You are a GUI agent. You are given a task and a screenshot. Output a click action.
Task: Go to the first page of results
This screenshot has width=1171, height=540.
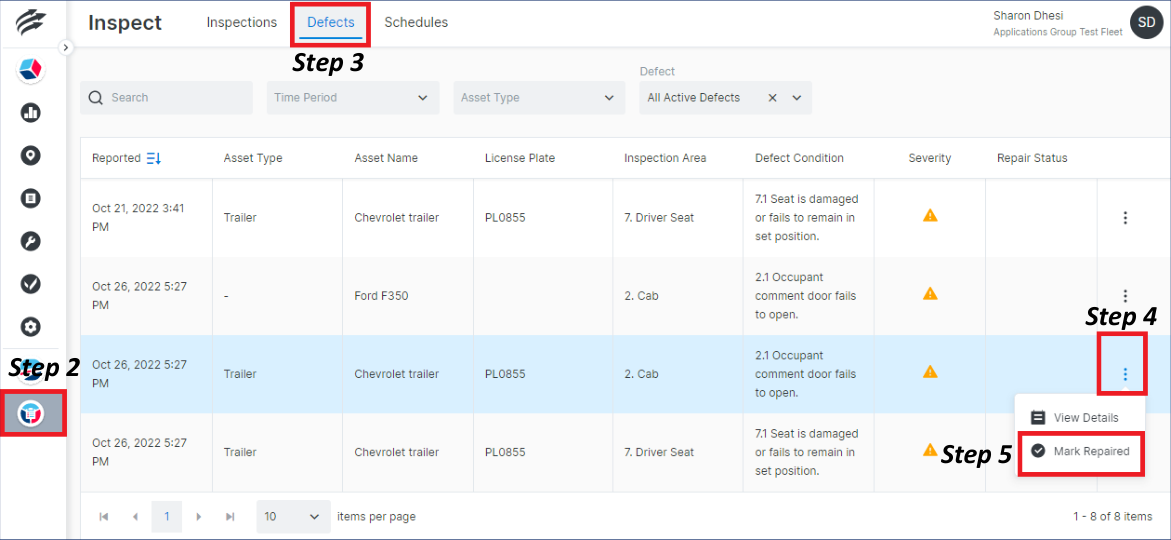pyautogui.click(x=104, y=516)
